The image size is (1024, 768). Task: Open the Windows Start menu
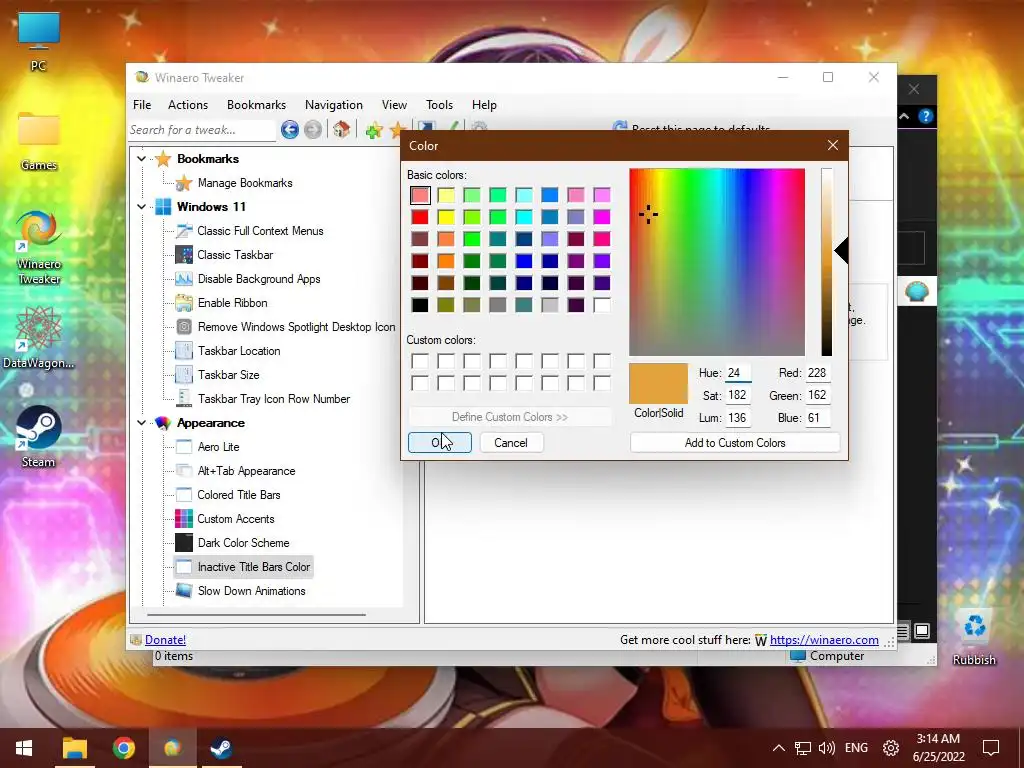click(x=24, y=748)
